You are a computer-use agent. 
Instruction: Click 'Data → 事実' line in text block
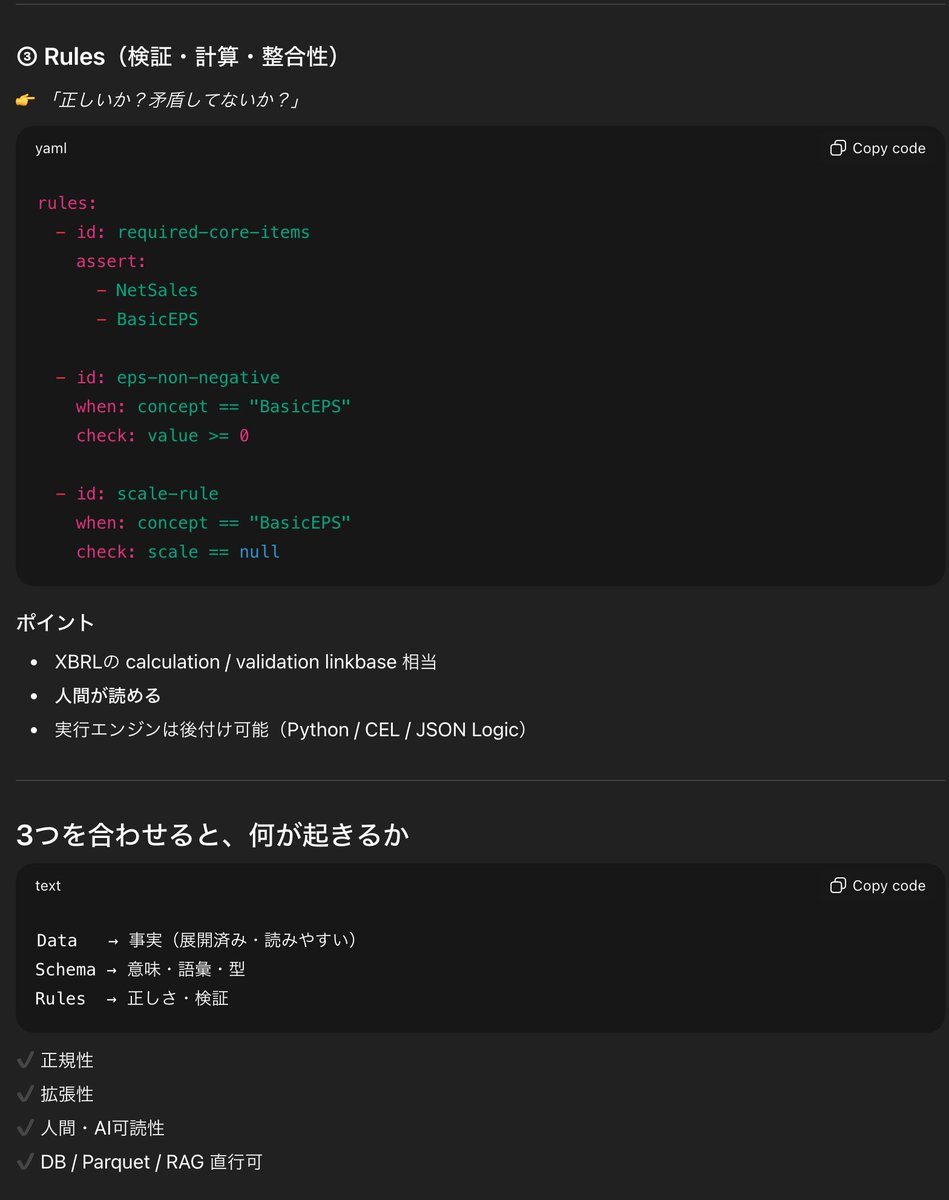pyautogui.click(x=197, y=940)
